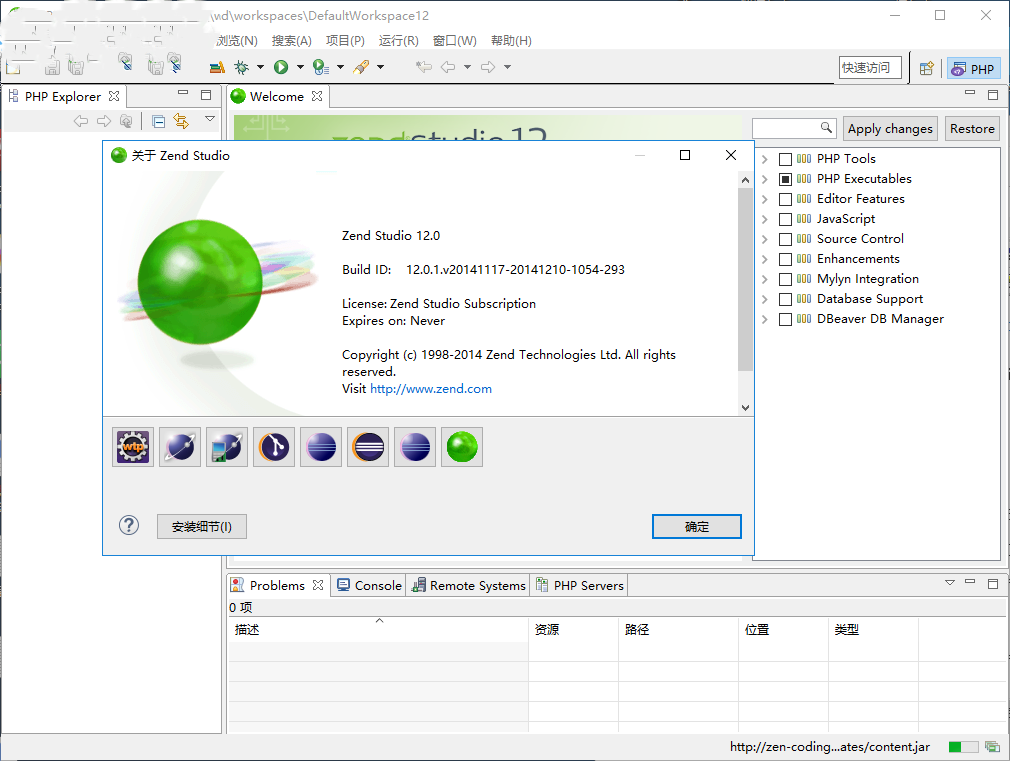Click Collapse All in PHP Explorer
Image resolution: width=1010 pixels, height=761 pixels.
(x=158, y=121)
